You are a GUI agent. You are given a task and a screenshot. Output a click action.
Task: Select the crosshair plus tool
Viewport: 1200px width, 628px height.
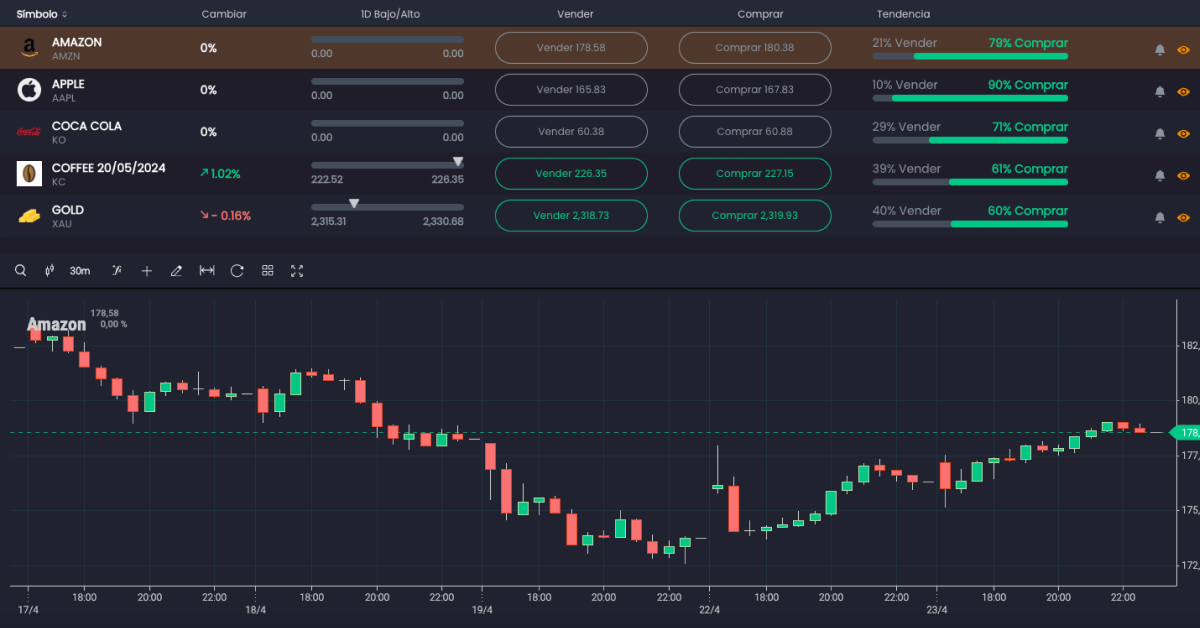point(147,271)
